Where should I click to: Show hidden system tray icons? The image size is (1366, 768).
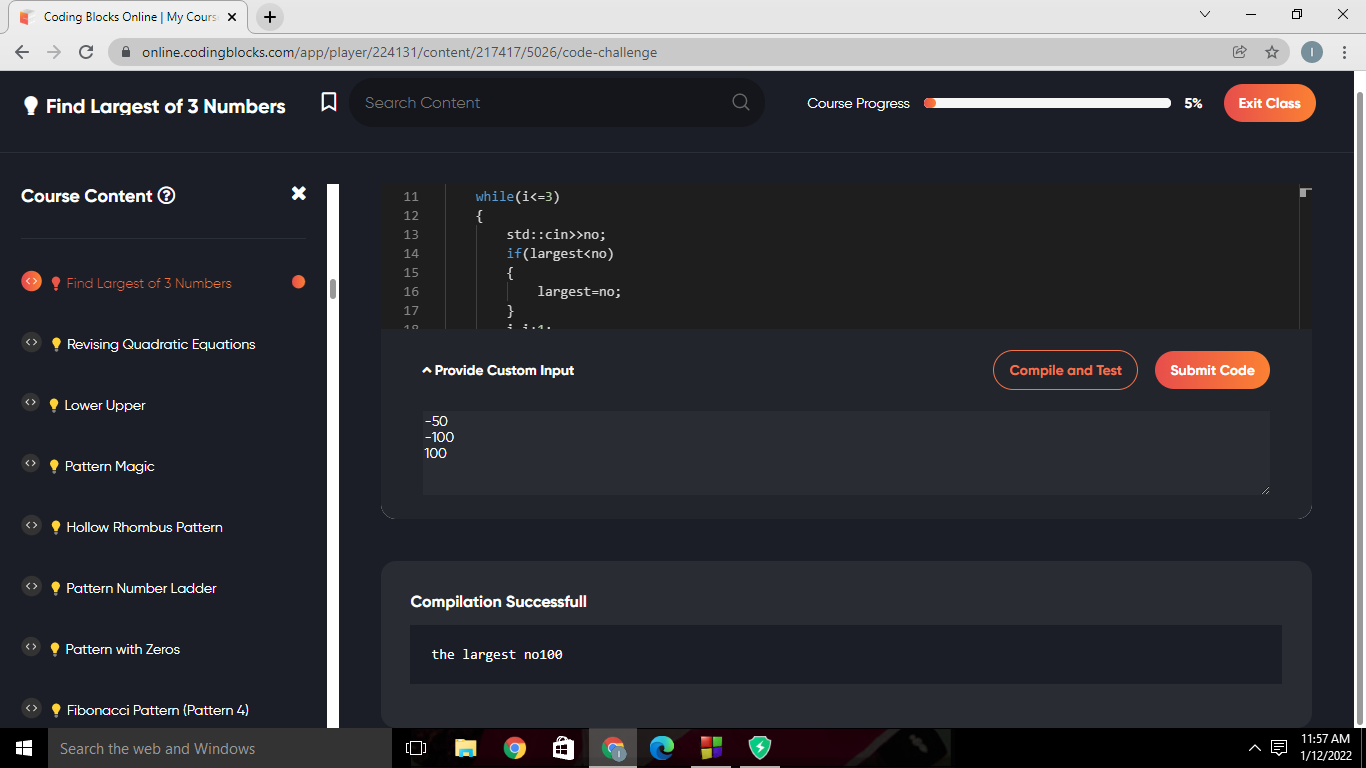1255,748
